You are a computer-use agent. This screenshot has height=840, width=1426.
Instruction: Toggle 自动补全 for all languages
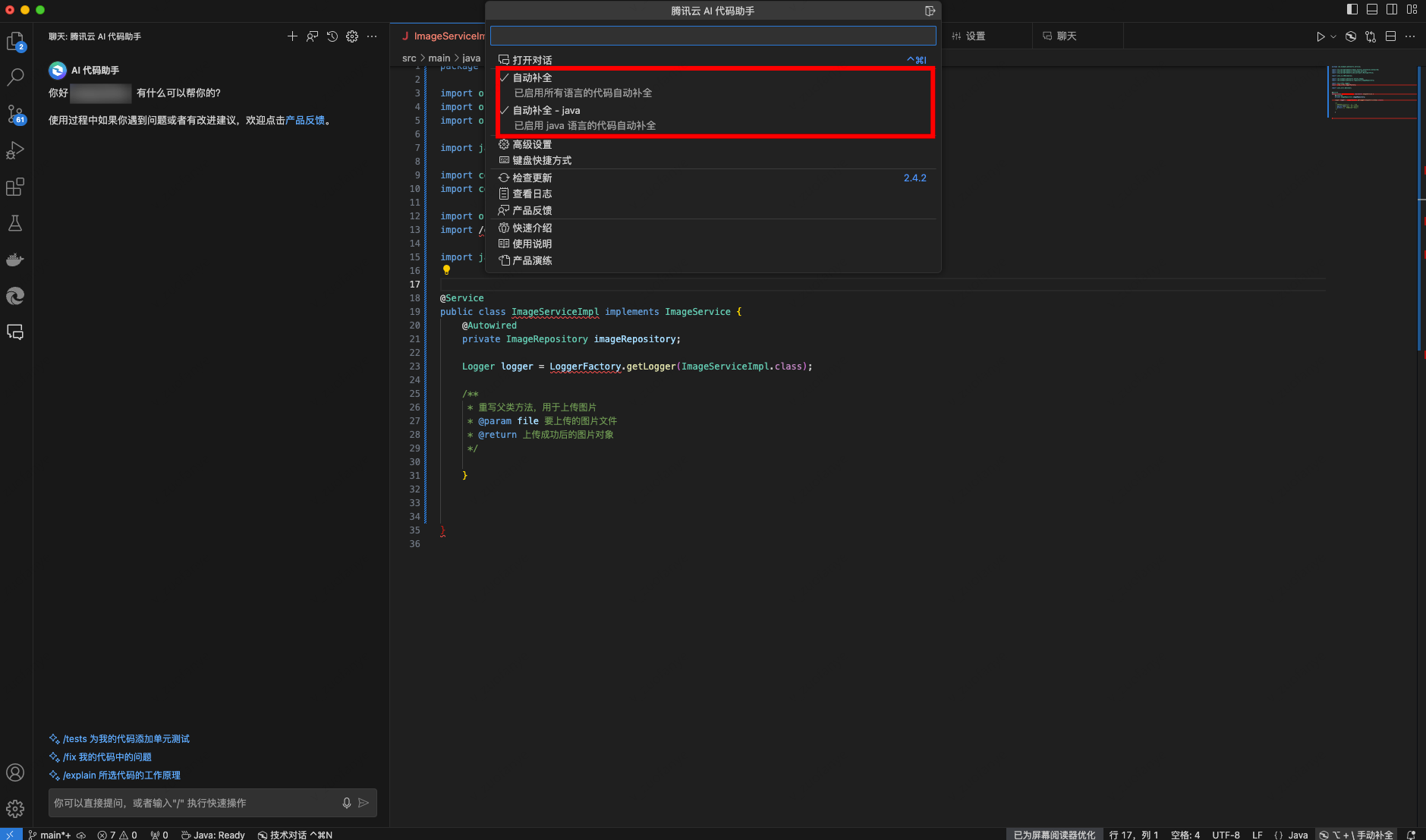pyautogui.click(x=713, y=85)
